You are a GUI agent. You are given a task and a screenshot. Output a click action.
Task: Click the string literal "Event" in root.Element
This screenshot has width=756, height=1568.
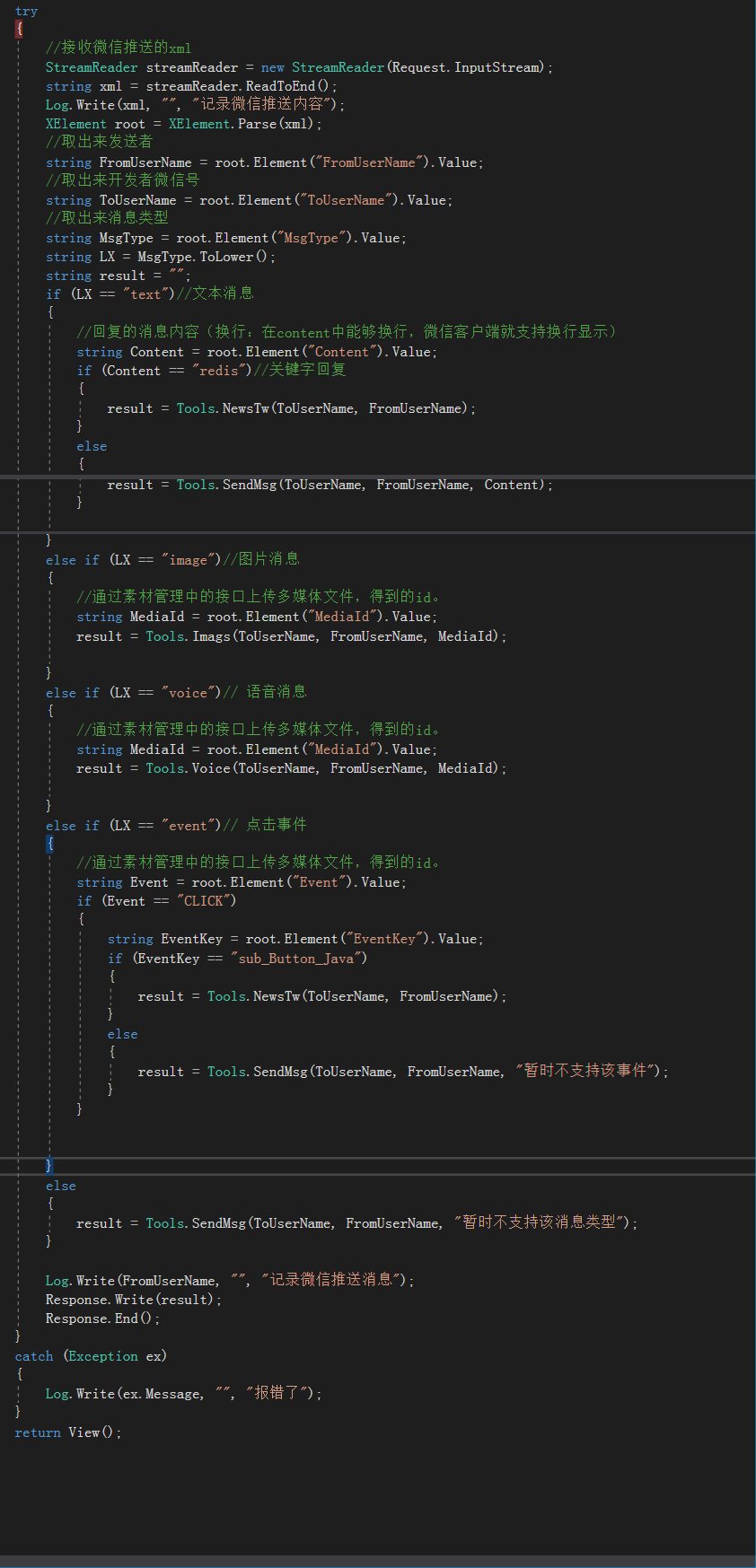click(319, 882)
